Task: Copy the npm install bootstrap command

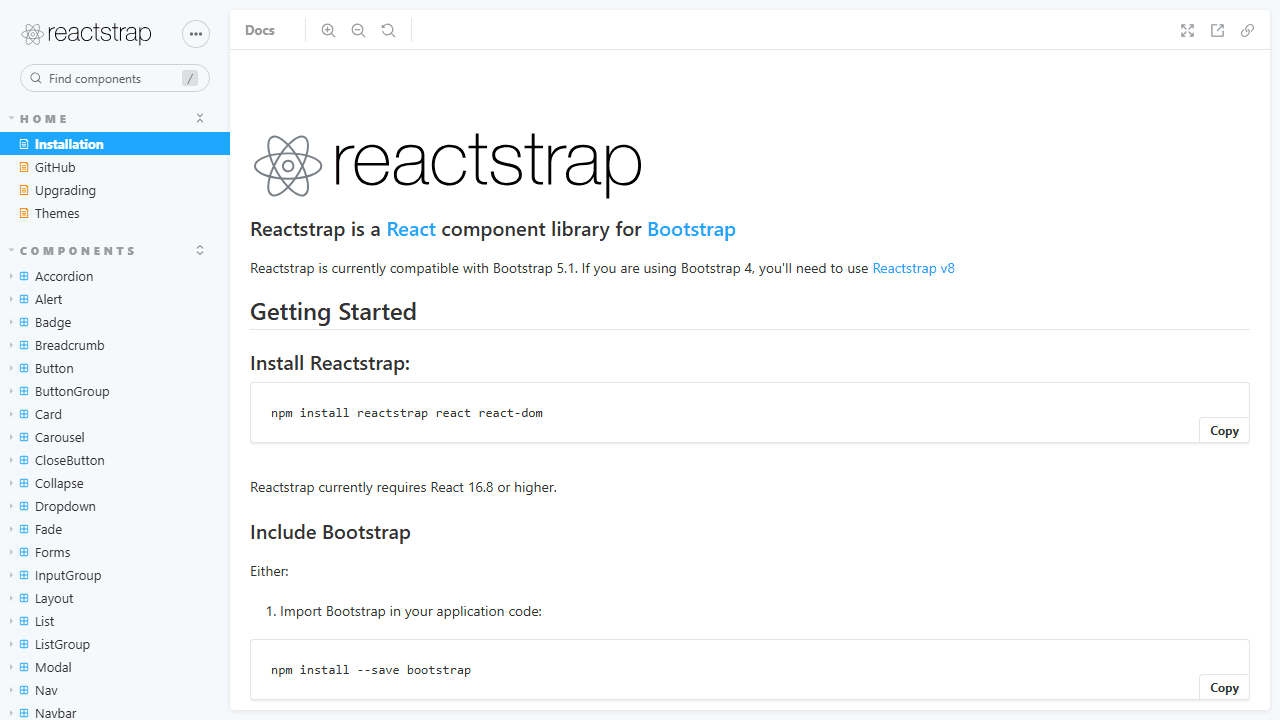Action: coord(1224,688)
